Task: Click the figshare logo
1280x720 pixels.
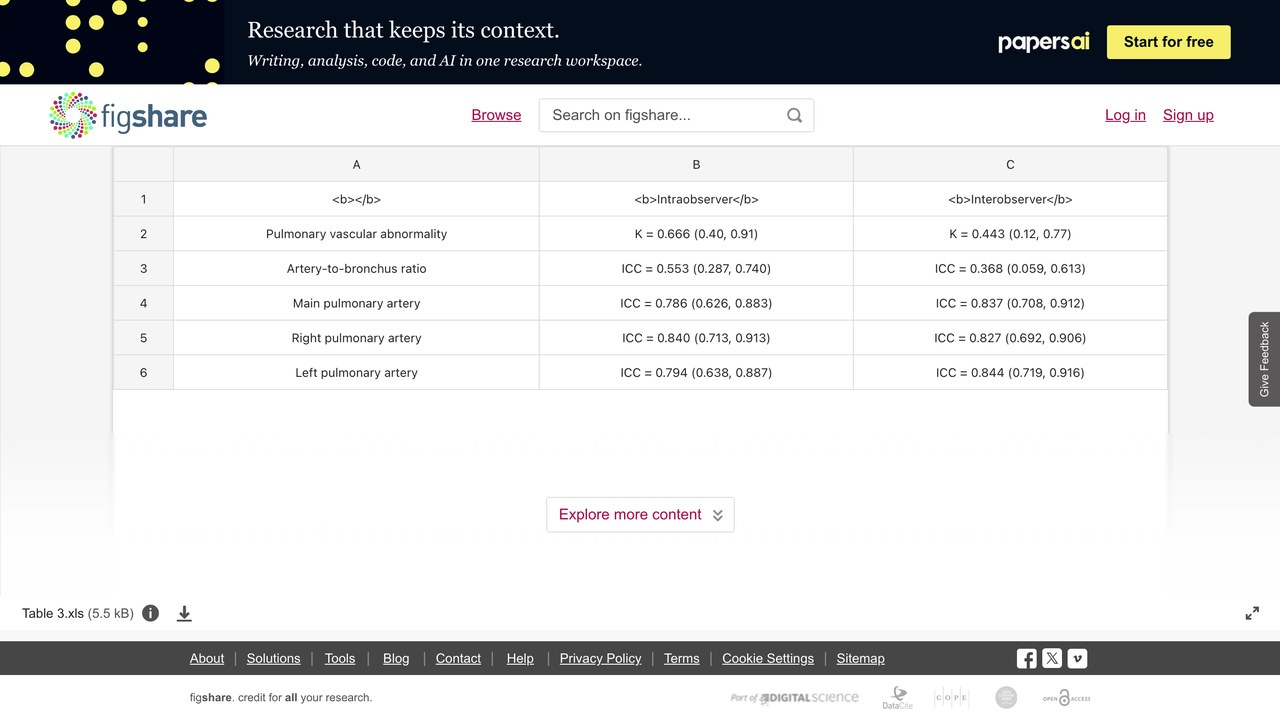Action: coord(128,115)
